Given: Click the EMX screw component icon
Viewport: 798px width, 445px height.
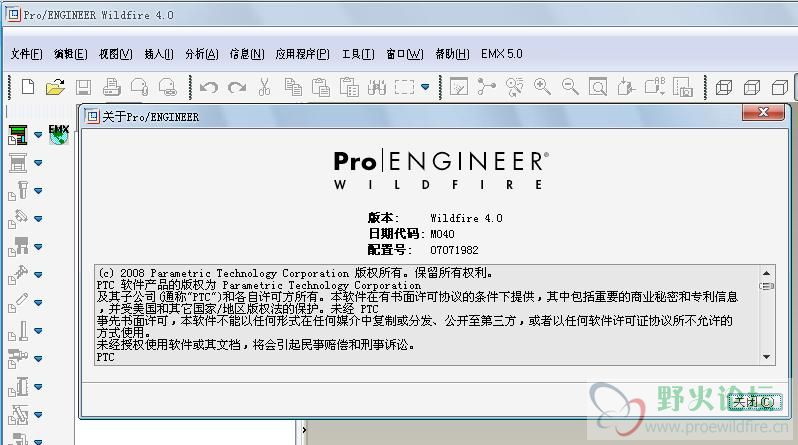Looking at the screenshot, I should pos(18,191).
